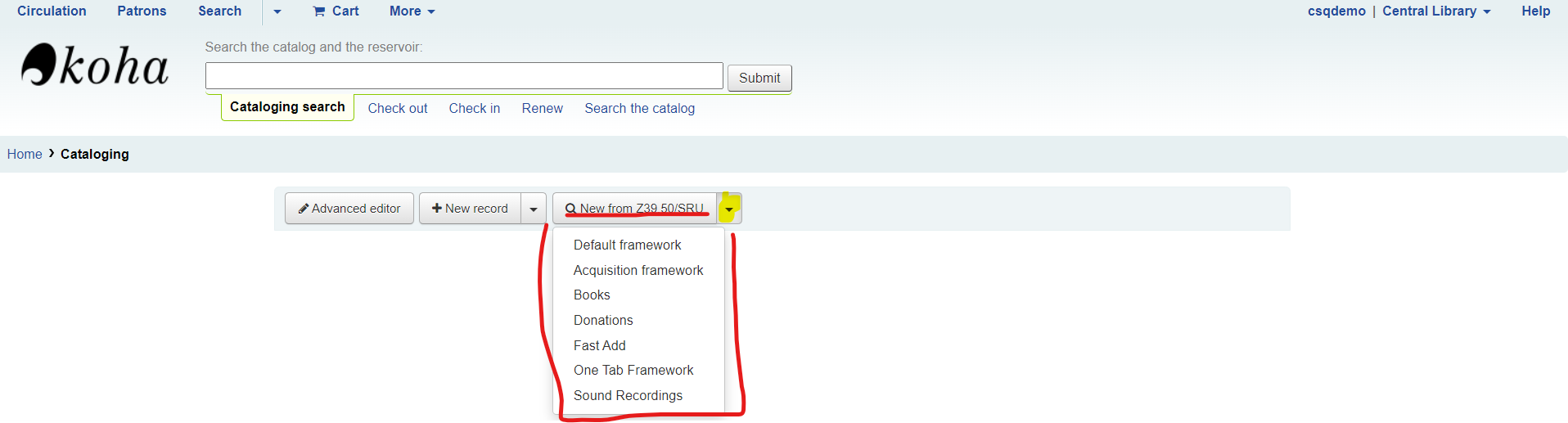The height and width of the screenshot is (423, 1568).
Task: Focus the catalog and reservoir search field
Action: click(464, 76)
